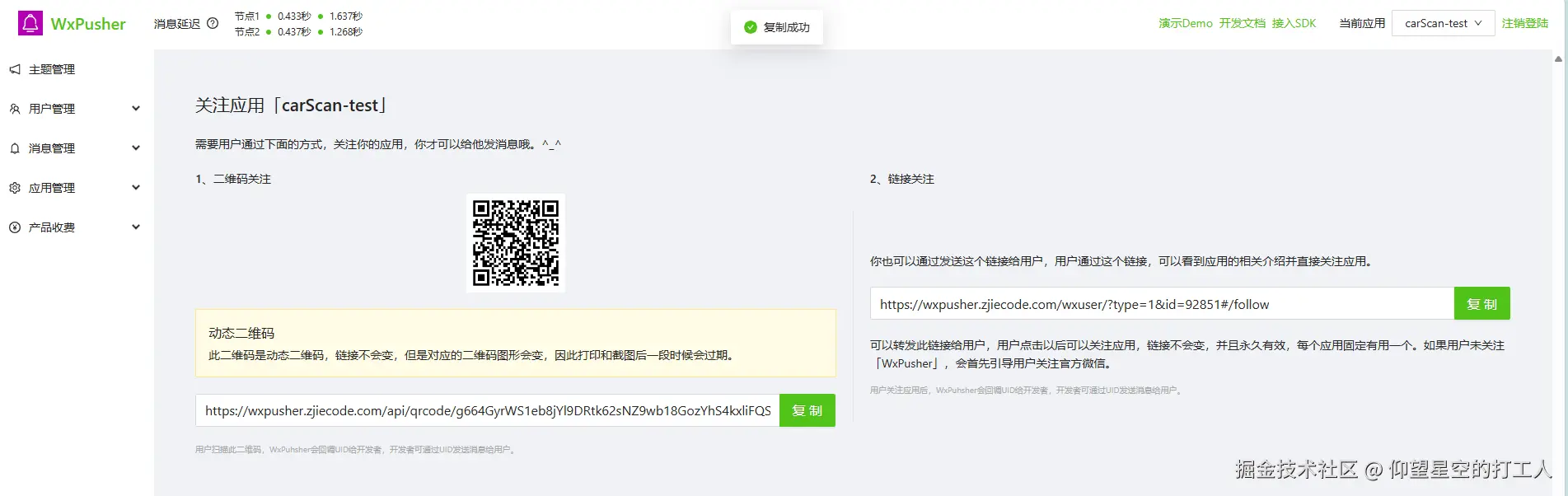This screenshot has width=1568, height=496.
Task: Click the 节点2 latency text
Action: [298, 31]
